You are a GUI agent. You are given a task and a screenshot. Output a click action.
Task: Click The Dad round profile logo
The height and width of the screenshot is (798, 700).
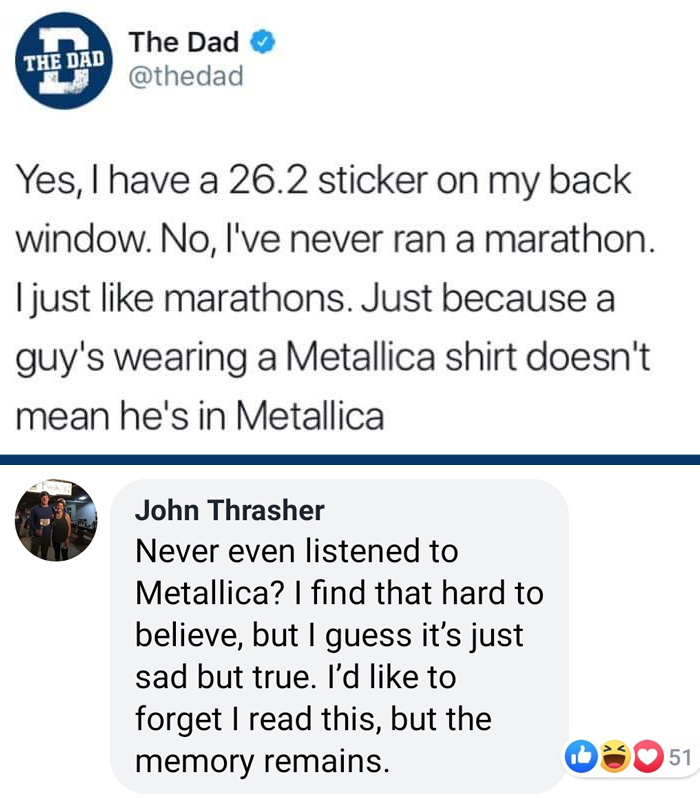click(x=64, y=61)
